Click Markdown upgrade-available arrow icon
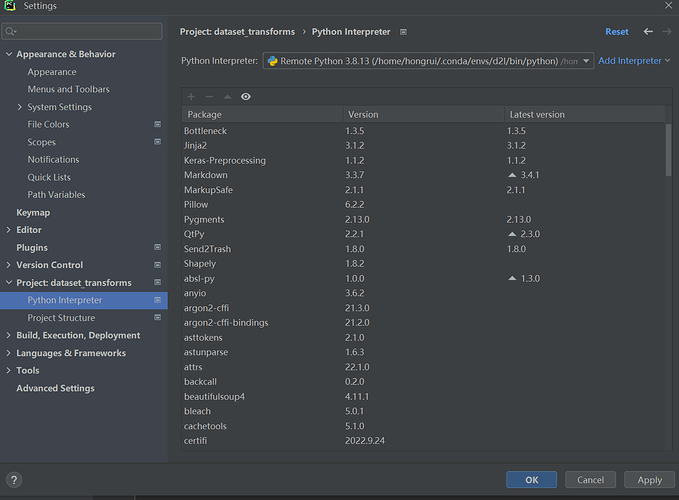The width and height of the screenshot is (679, 500). [512, 175]
